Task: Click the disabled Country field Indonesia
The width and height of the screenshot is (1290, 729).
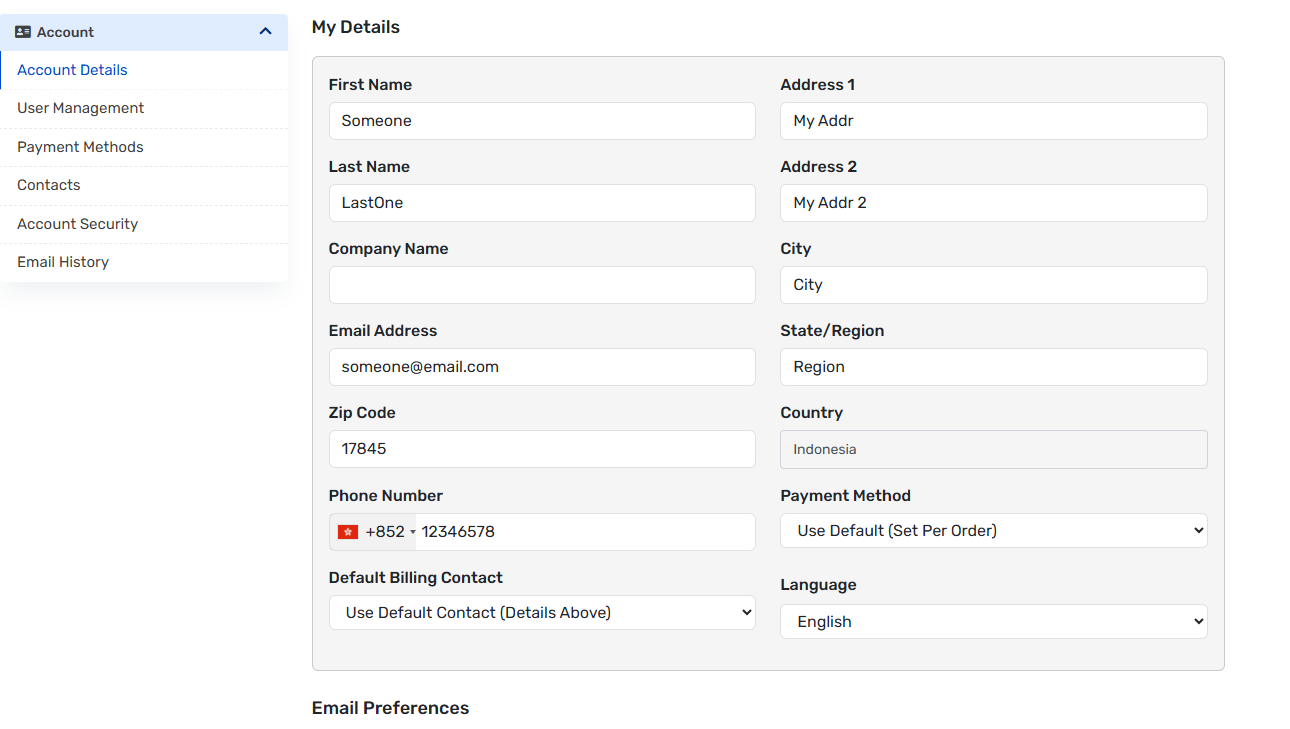Action: pyautogui.click(x=994, y=450)
